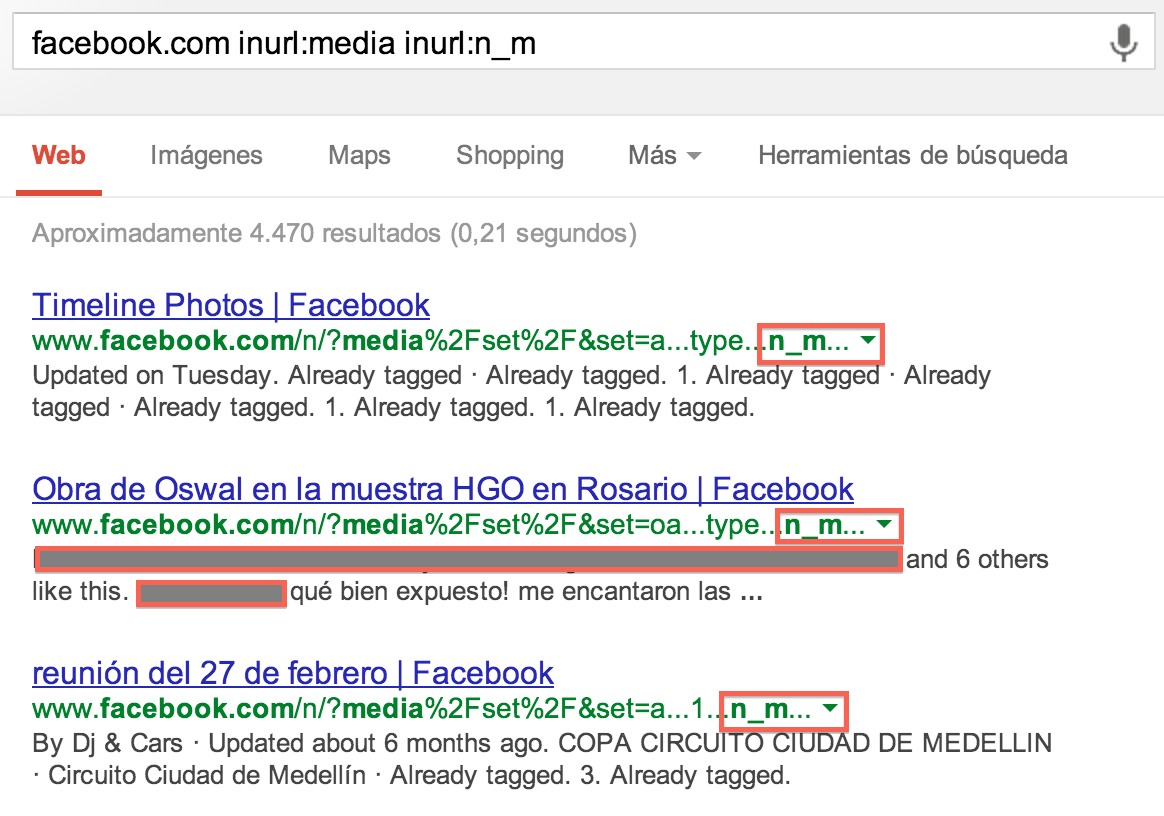This screenshot has height=816, width=1164.
Task: Click the reunión del 27 green URL text
Action: pos(422,709)
